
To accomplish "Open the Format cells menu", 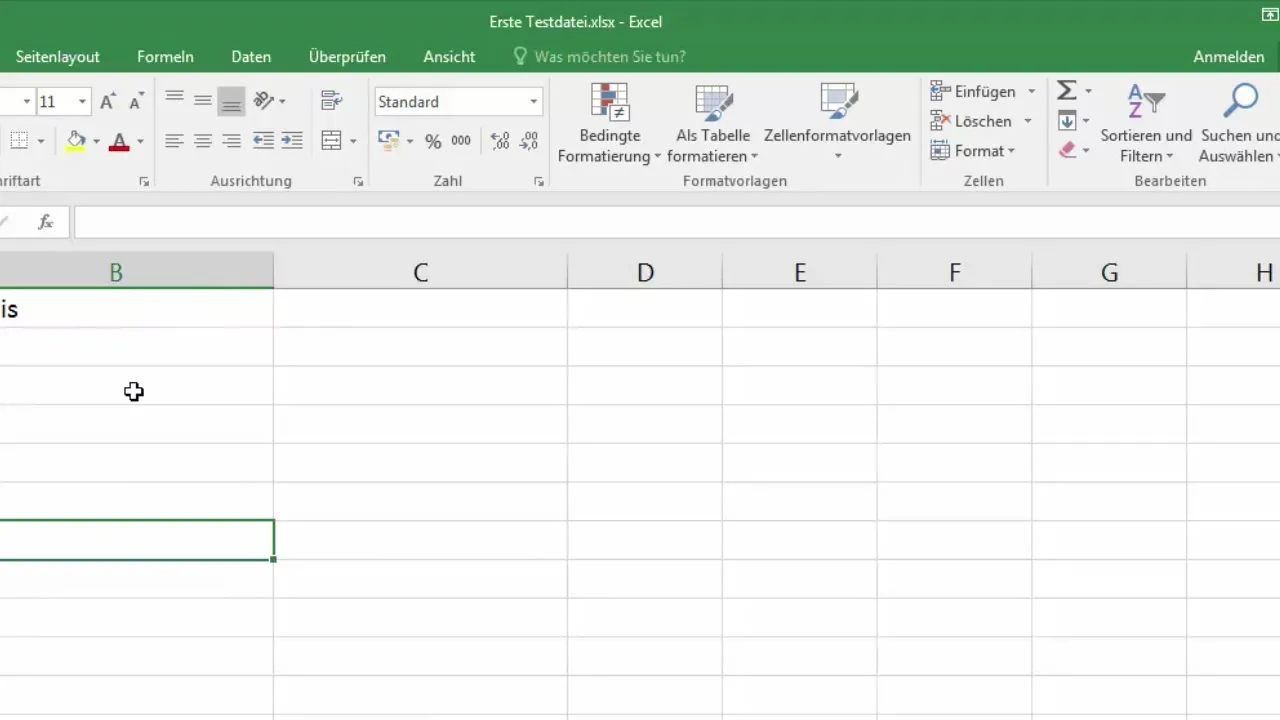I will click(x=973, y=151).
